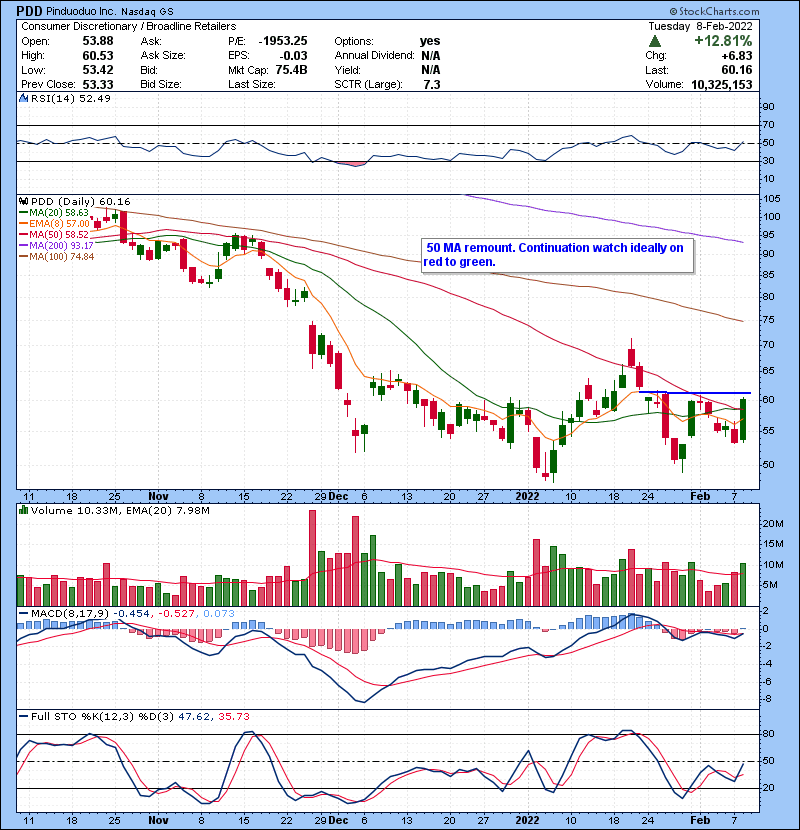Click the RSI(14) indicator line icon

[23, 98]
